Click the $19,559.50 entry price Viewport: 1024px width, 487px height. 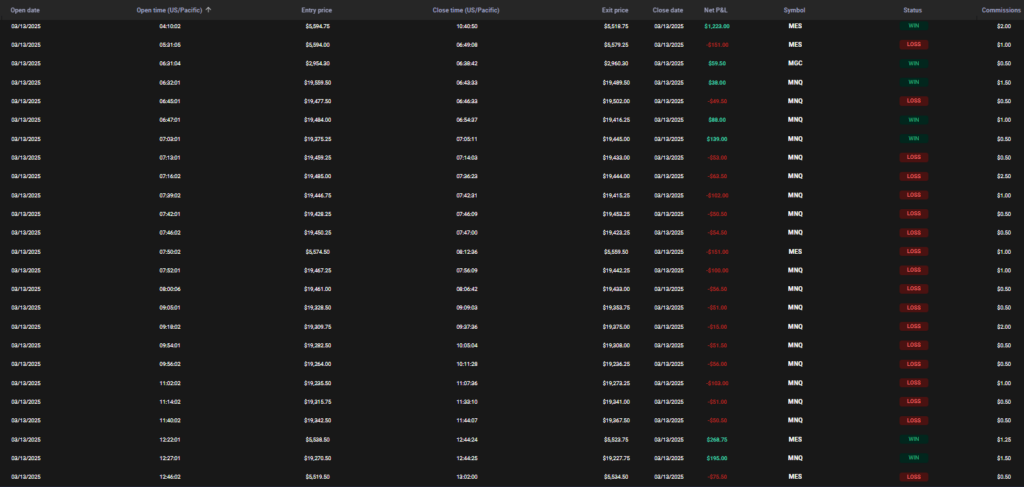tap(317, 83)
